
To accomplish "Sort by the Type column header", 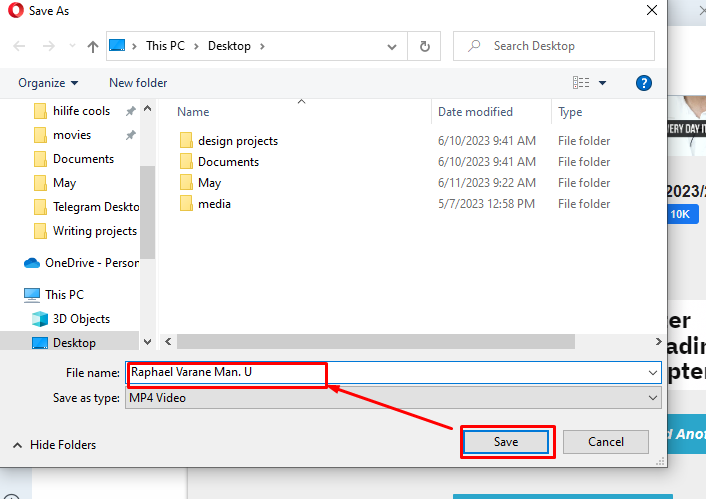I will click(x=570, y=112).
